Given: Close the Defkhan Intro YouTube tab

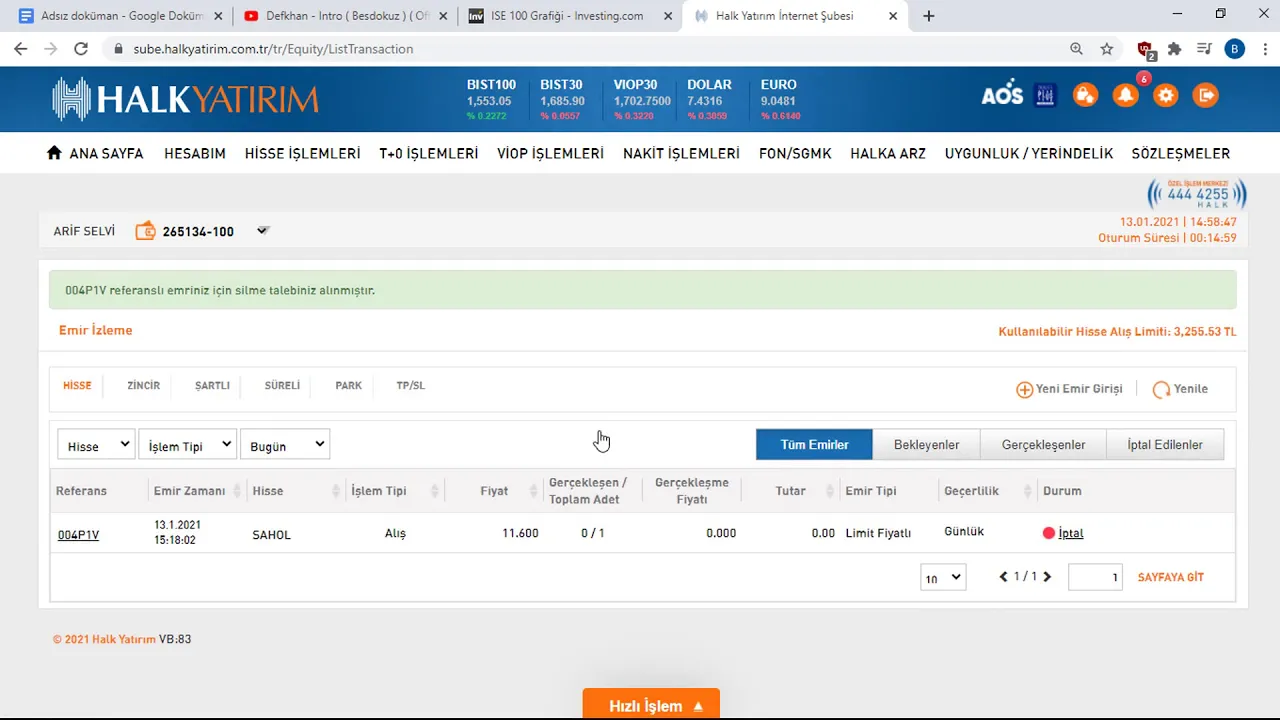Looking at the screenshot, I should (444, 16).
